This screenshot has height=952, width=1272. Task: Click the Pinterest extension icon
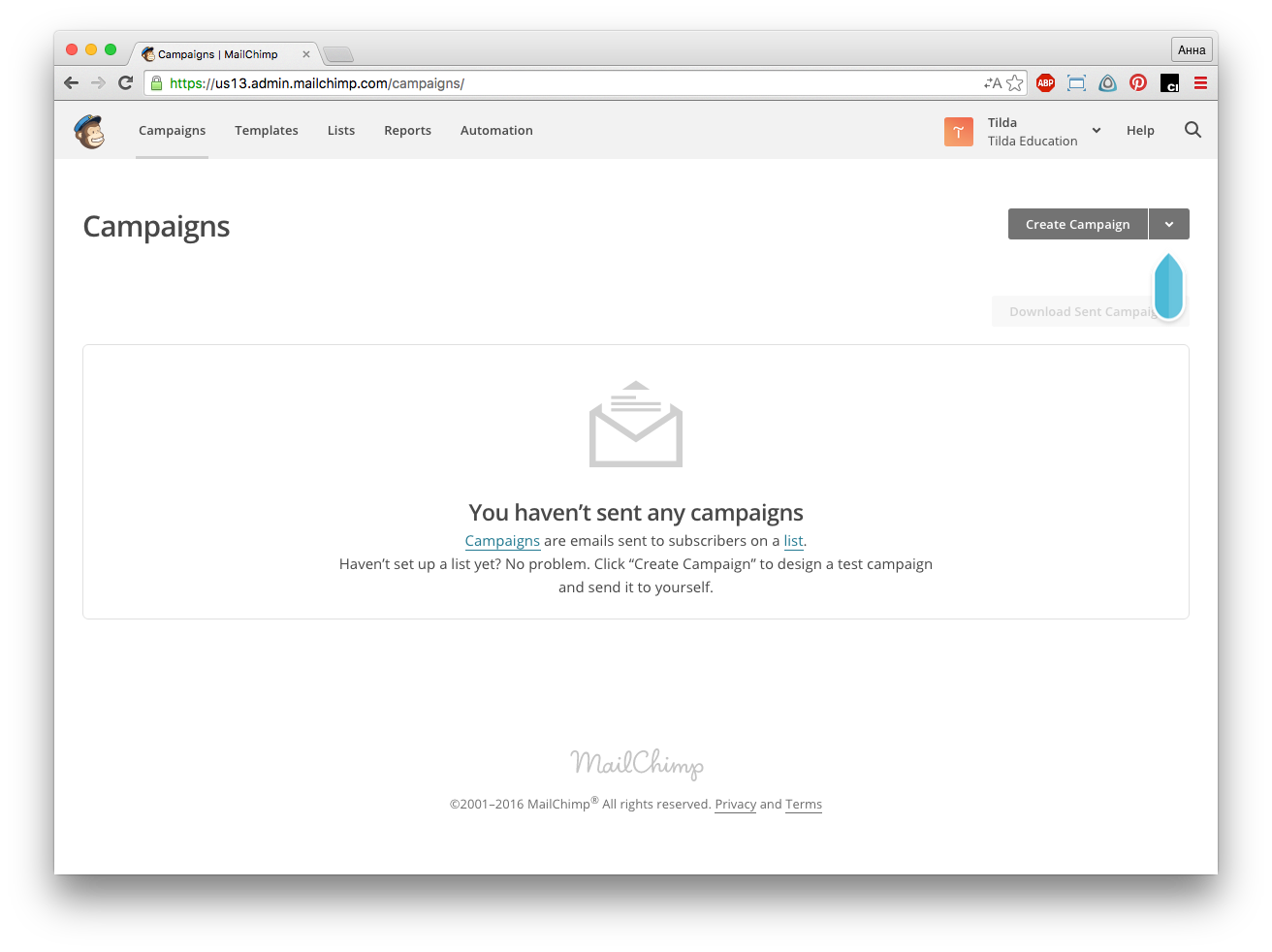1138,83
